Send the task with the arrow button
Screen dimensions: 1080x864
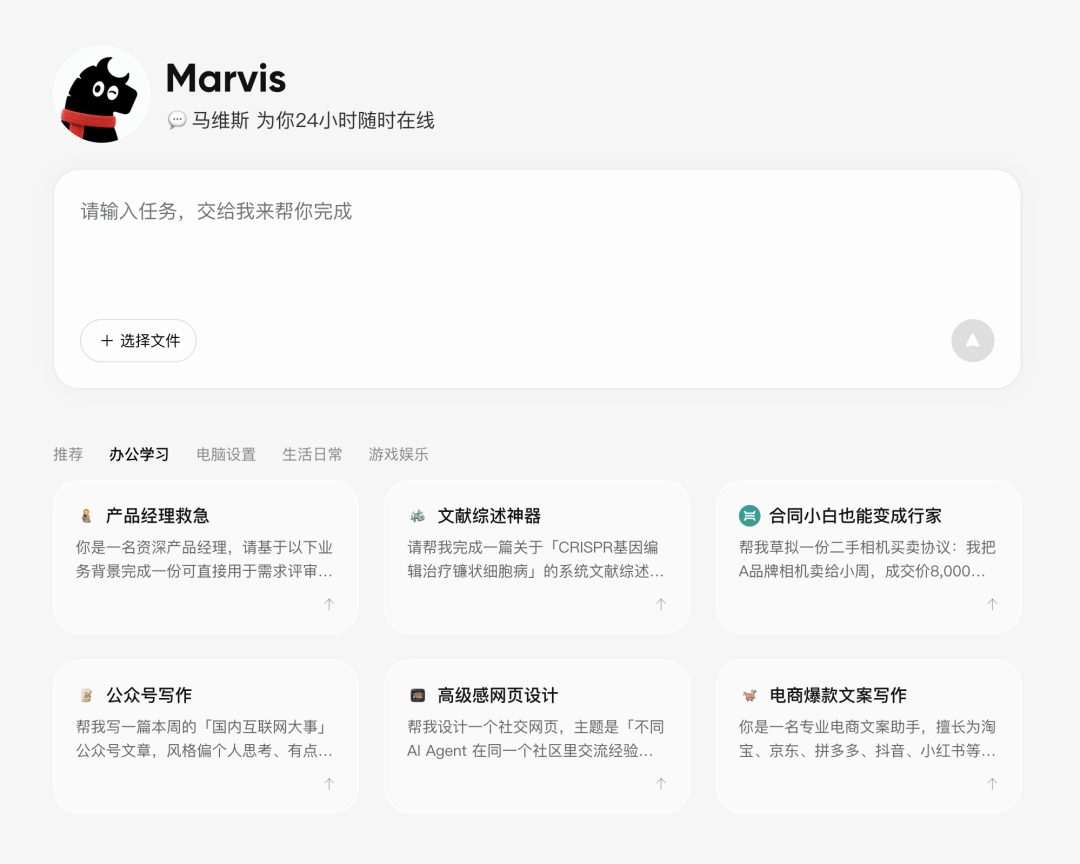pos(973,340)
